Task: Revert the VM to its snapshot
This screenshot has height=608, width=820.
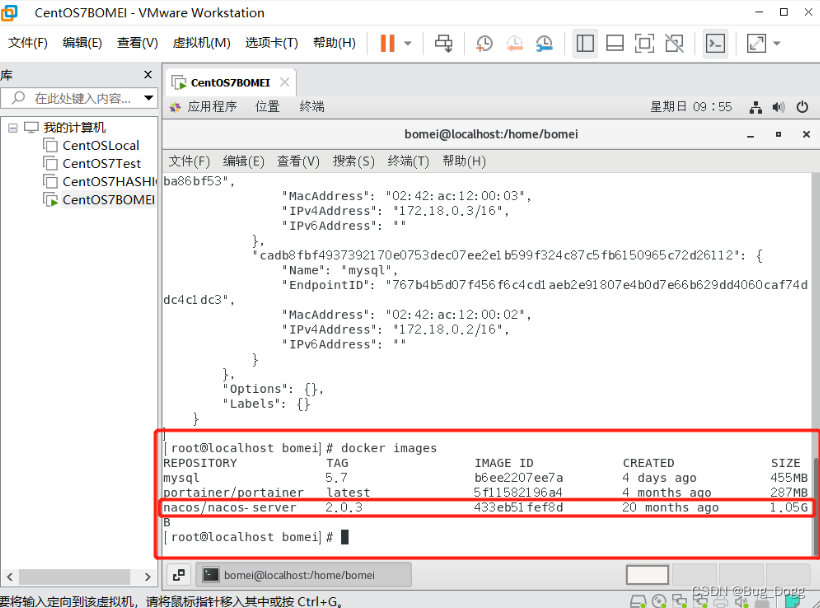Action: pos(515,43)
